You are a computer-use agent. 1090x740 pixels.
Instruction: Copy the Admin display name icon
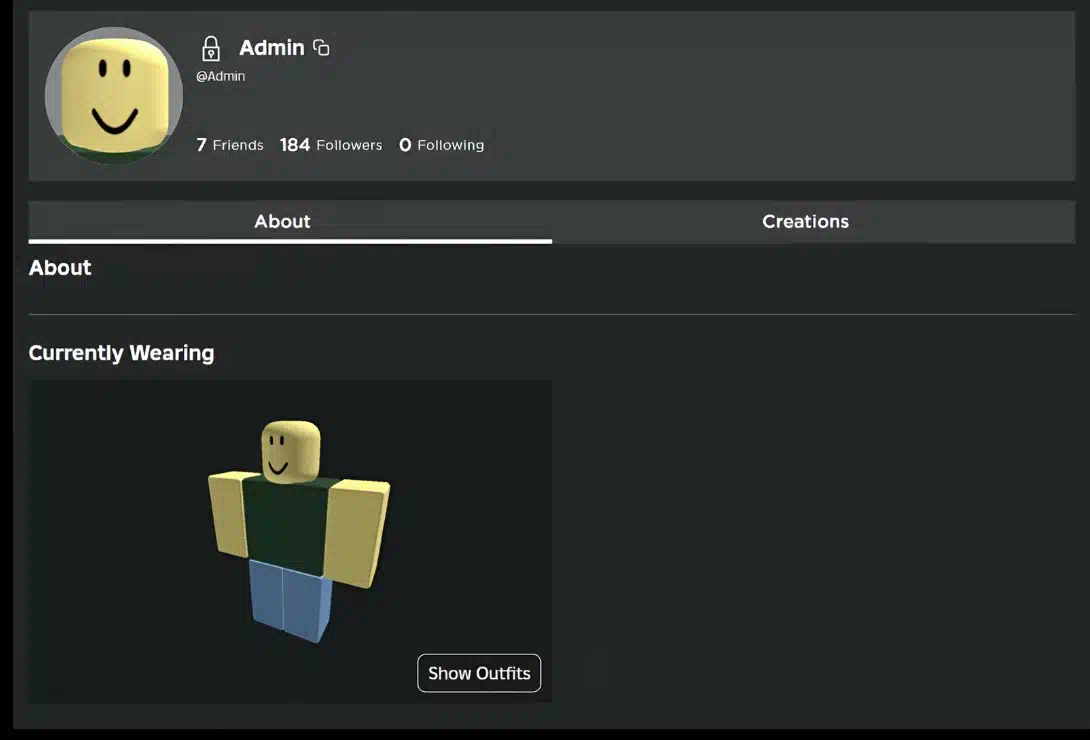point(321,47)
